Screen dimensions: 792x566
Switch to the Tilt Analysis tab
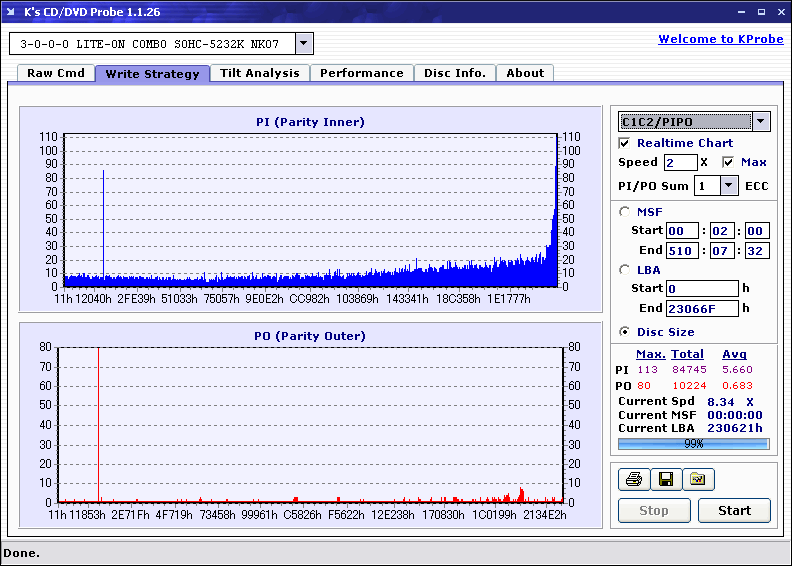tap(259, 73)
